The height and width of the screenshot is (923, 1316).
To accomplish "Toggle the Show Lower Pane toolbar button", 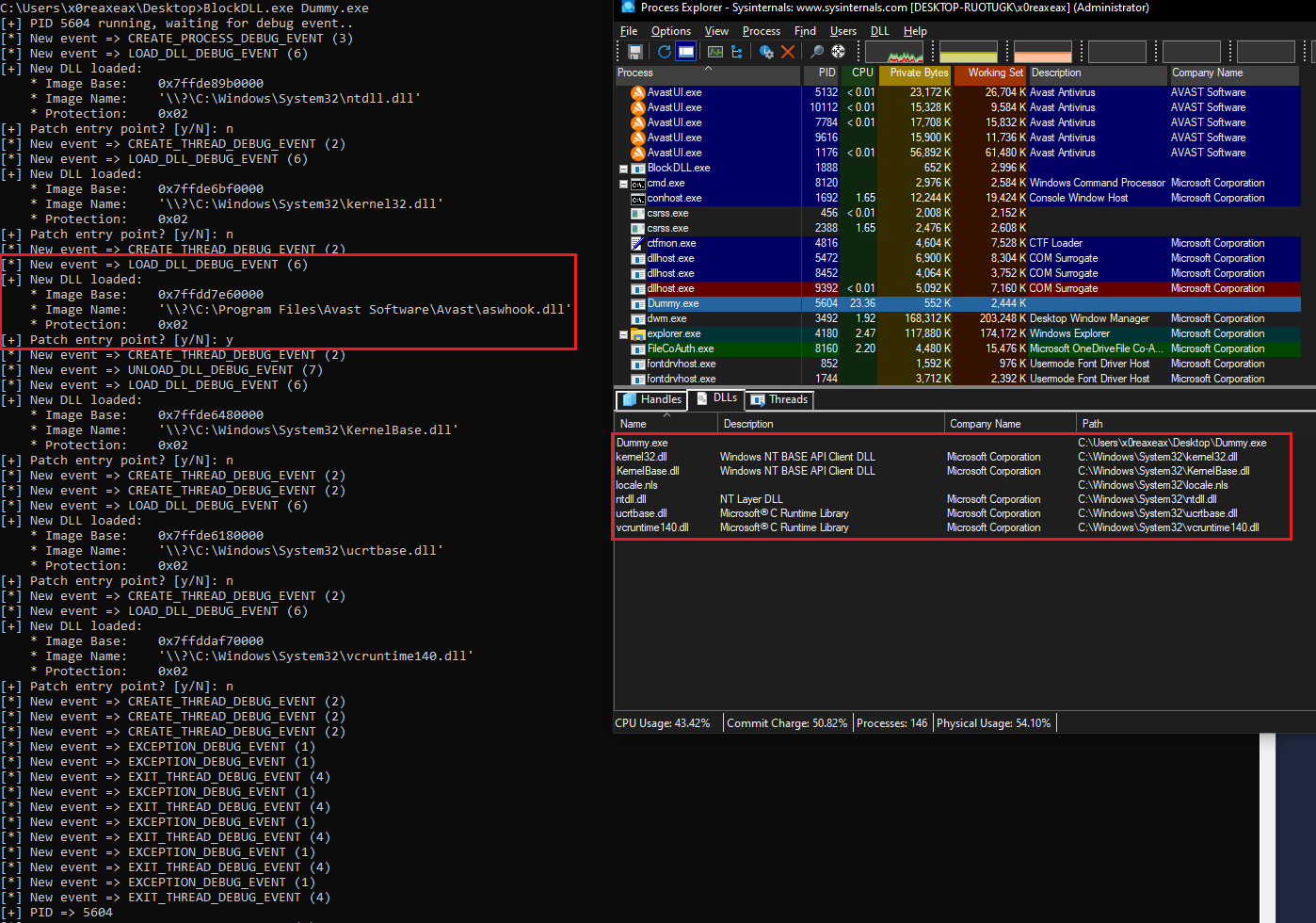I will click(x=686, y=52).
